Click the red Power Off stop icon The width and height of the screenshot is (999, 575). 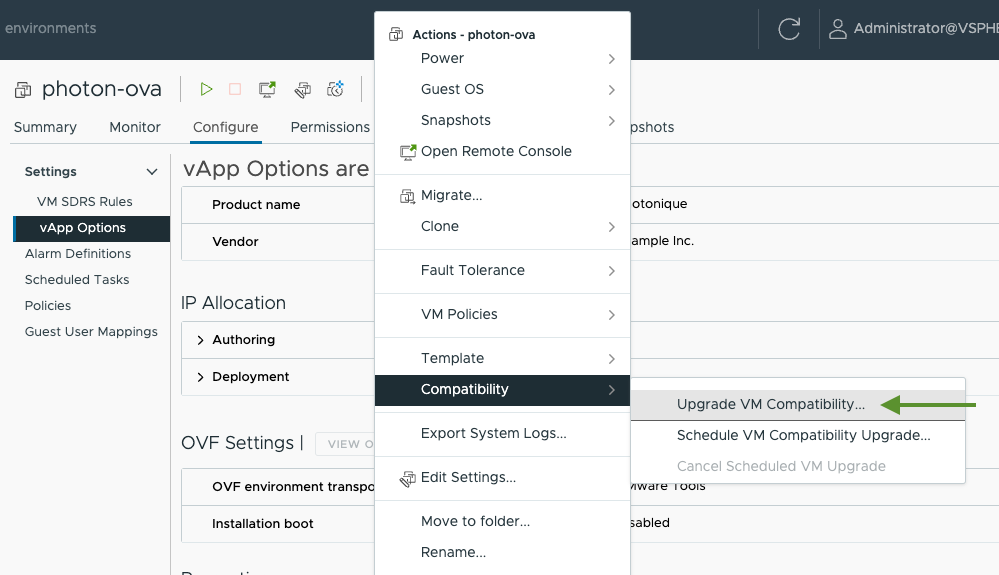click(x=235, y=89)
